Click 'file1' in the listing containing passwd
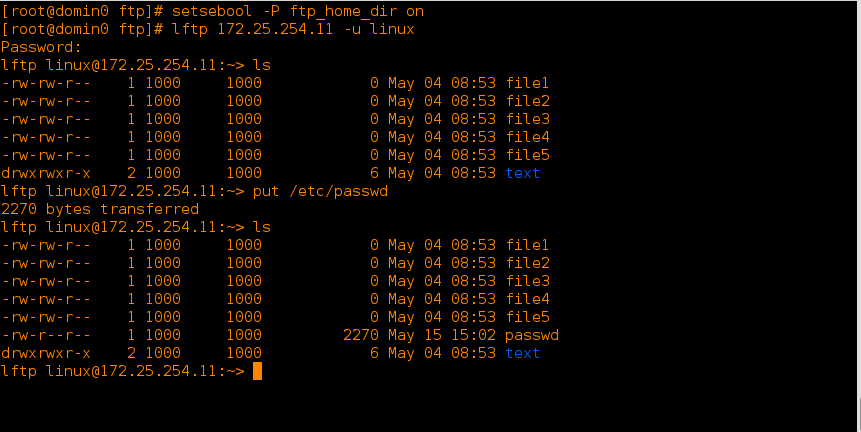861x432 pixels. 527,245
